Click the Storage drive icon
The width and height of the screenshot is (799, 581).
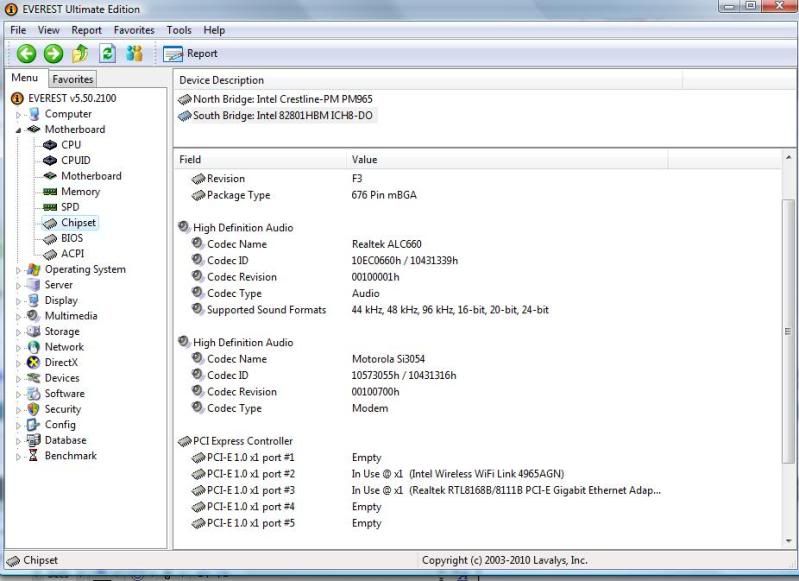[x=33, y=331]
